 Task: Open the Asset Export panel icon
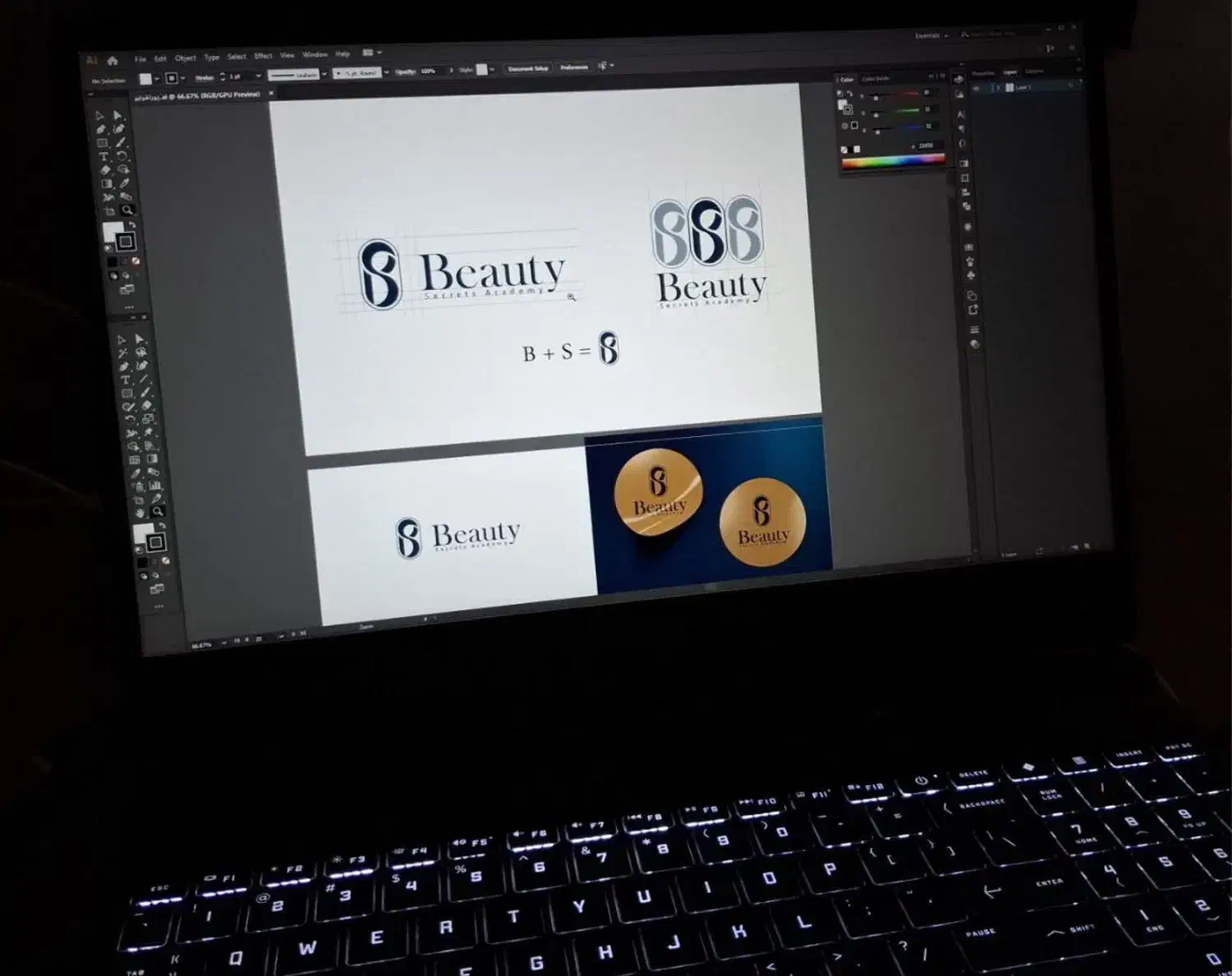pyautogui.click(x=973, y=310)
